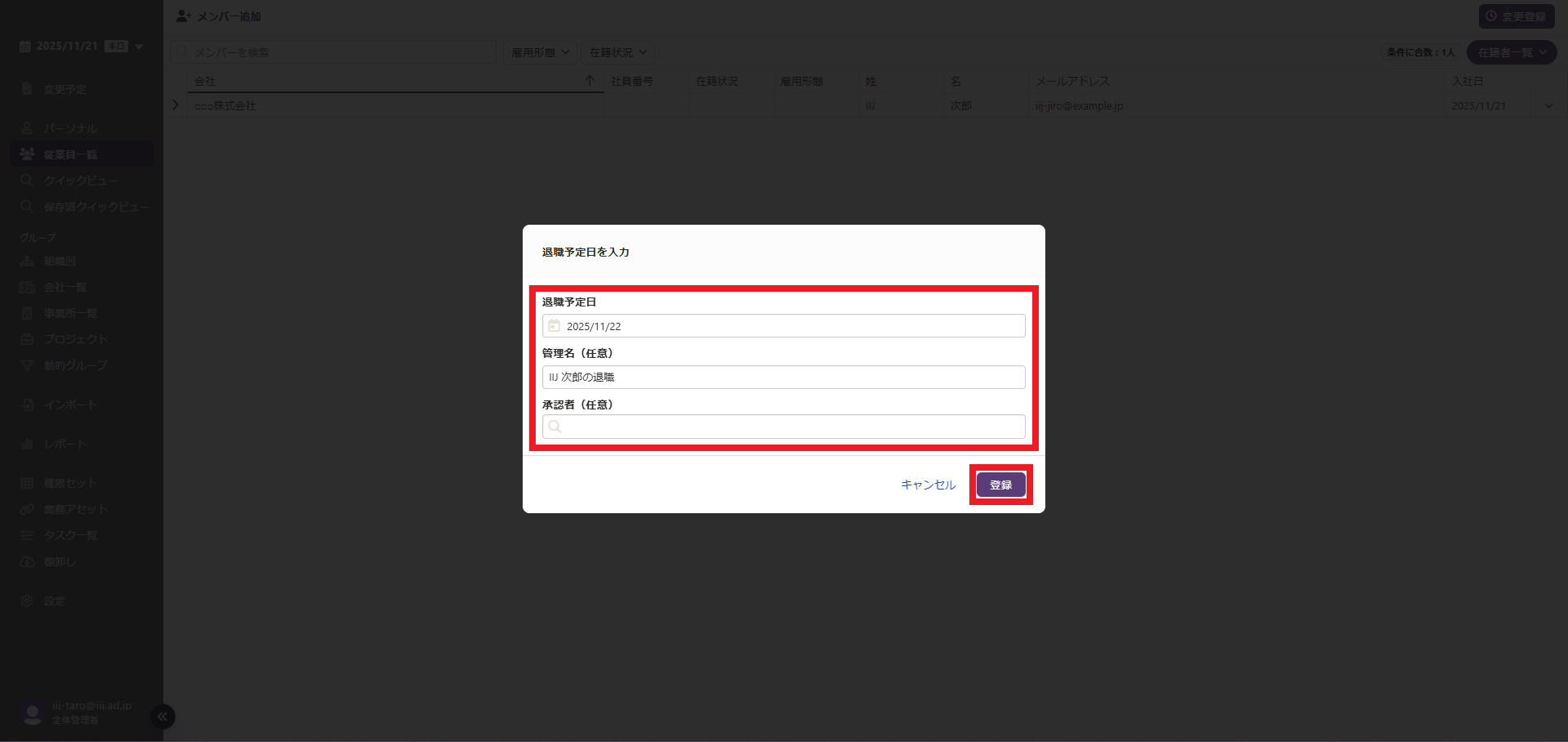Image resolution: width=1568 pixels, height=742 pixels.
Task: Collapse sidebar with double-chevron icon
Action: coord(163,717)
